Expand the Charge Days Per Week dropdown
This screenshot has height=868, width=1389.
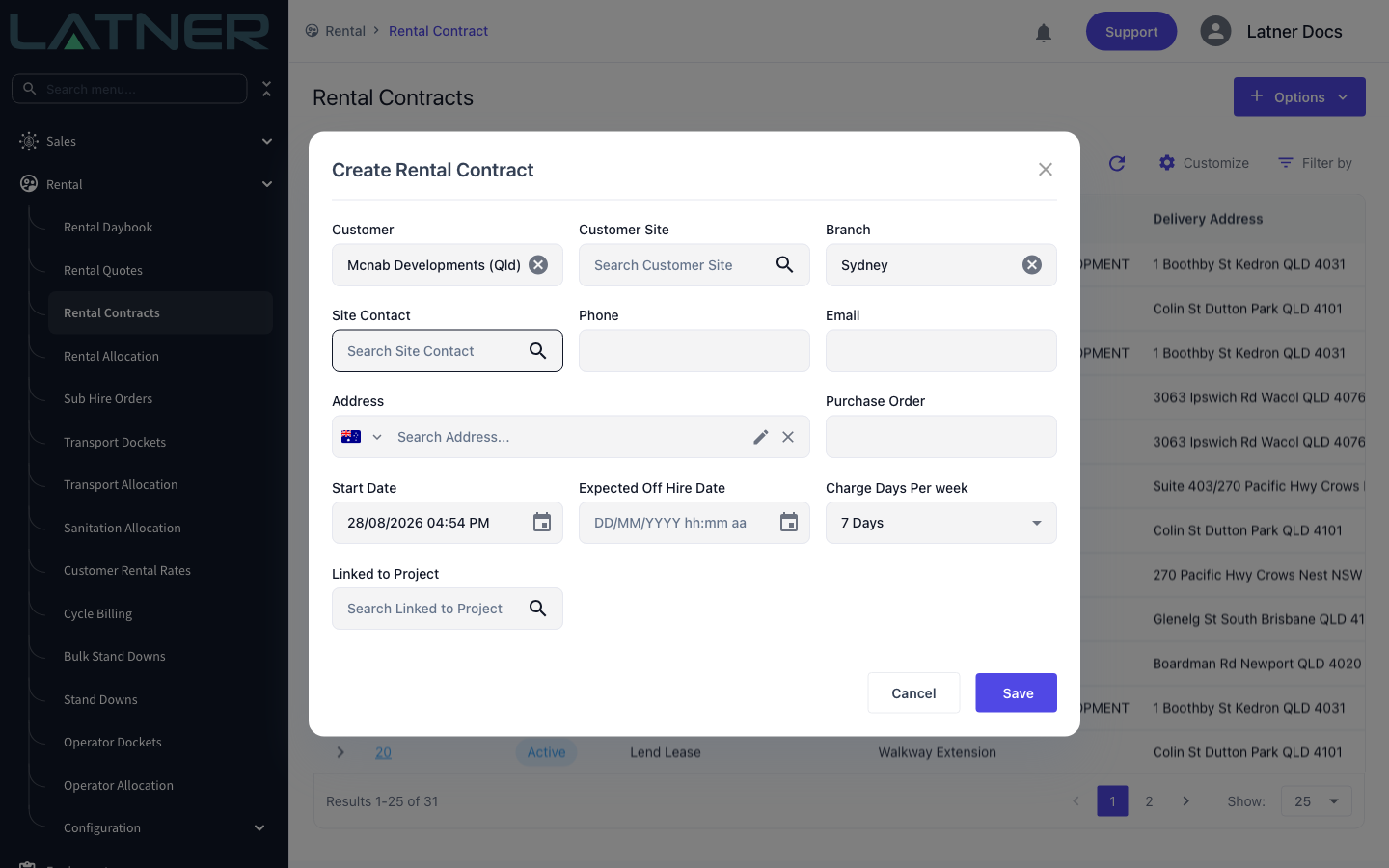pyautogui.click(x=941, y=523)
